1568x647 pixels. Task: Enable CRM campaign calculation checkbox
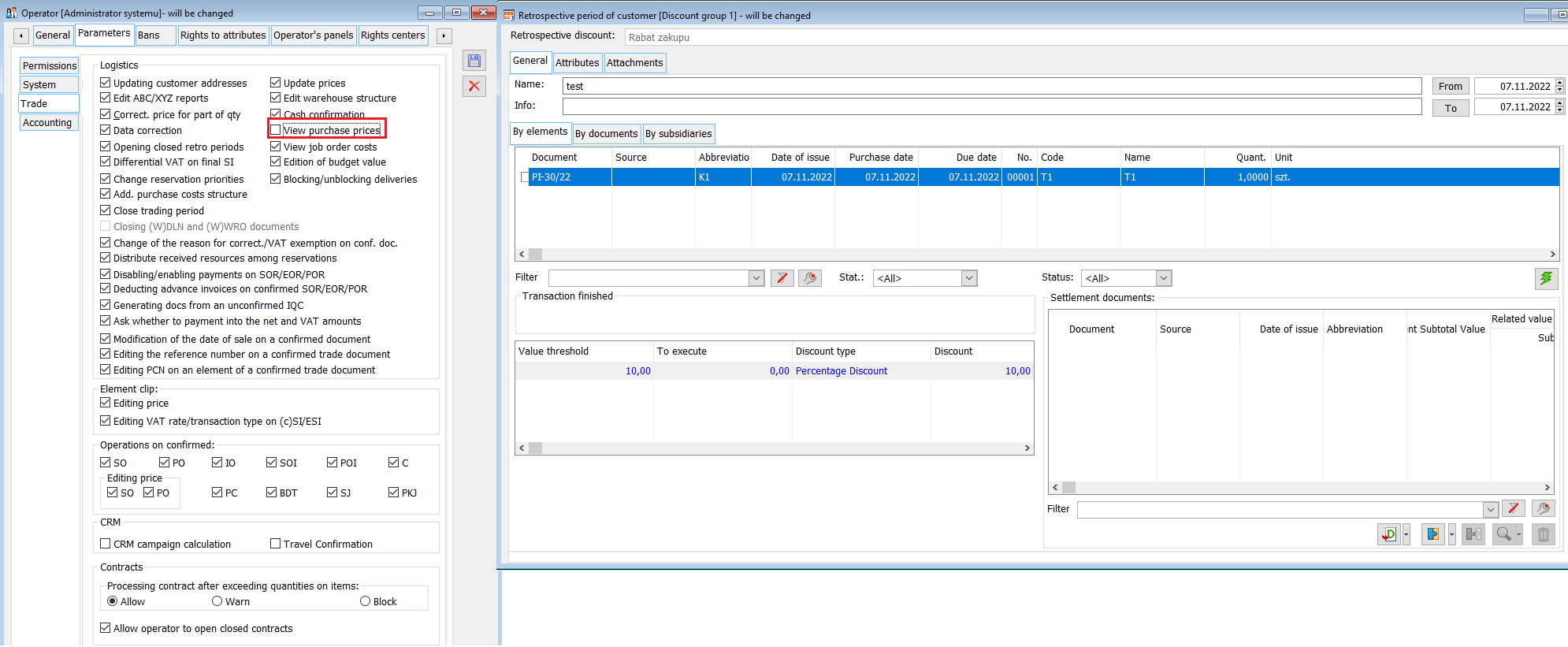(105, 544)
